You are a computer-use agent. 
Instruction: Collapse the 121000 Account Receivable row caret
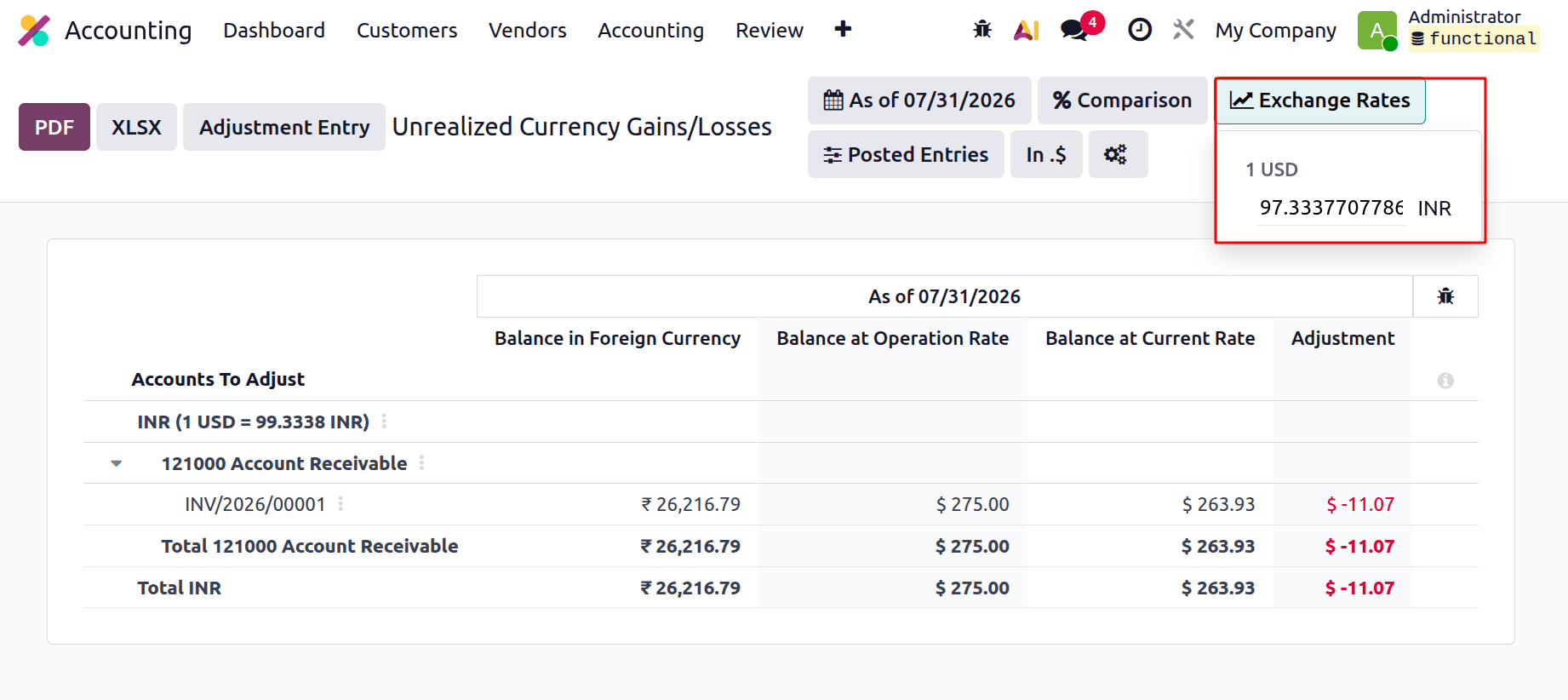[x=117, y=463]
